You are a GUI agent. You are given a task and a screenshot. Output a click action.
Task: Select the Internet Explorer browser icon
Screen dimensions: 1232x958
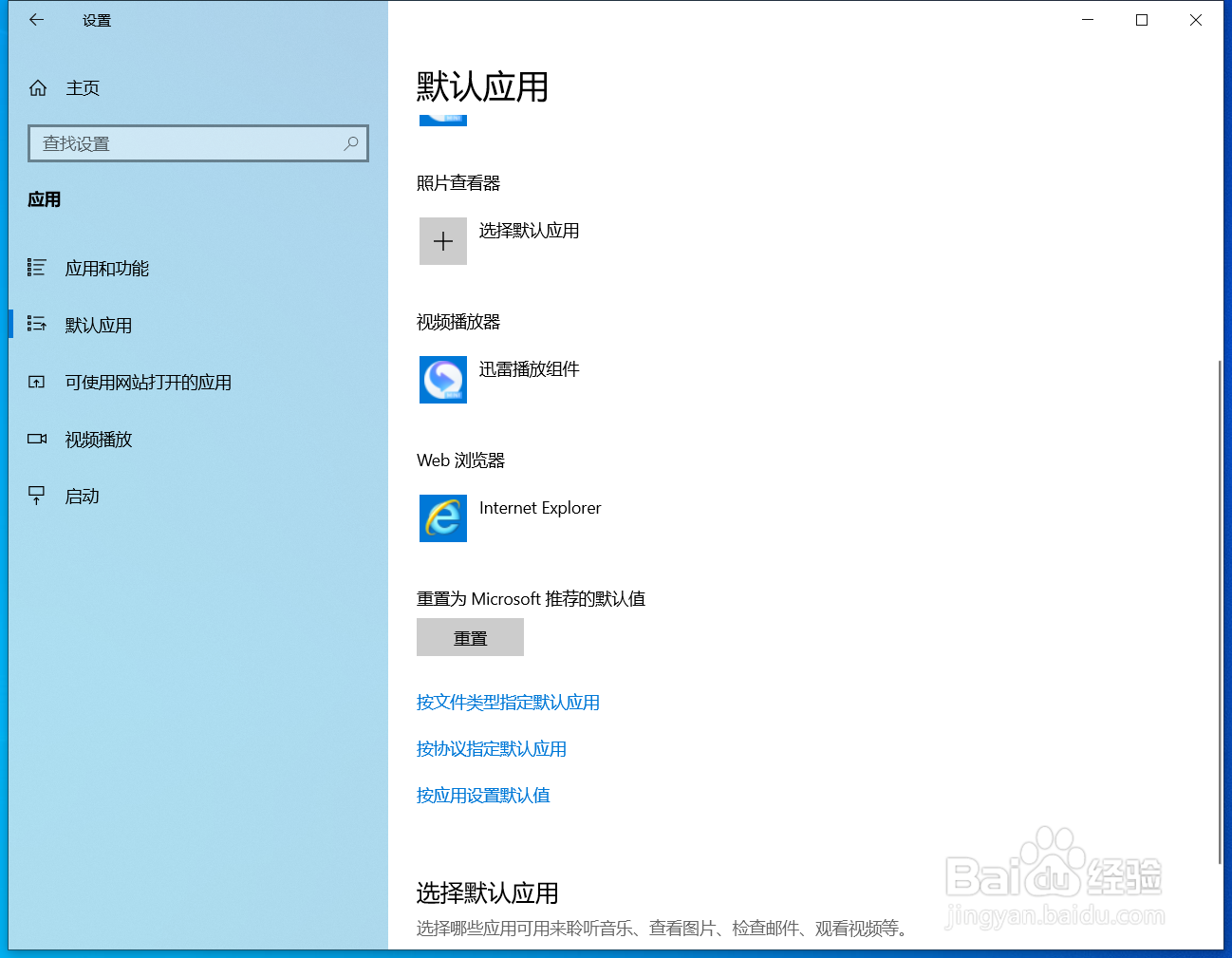pyautogui.click(x=442, y=518)
